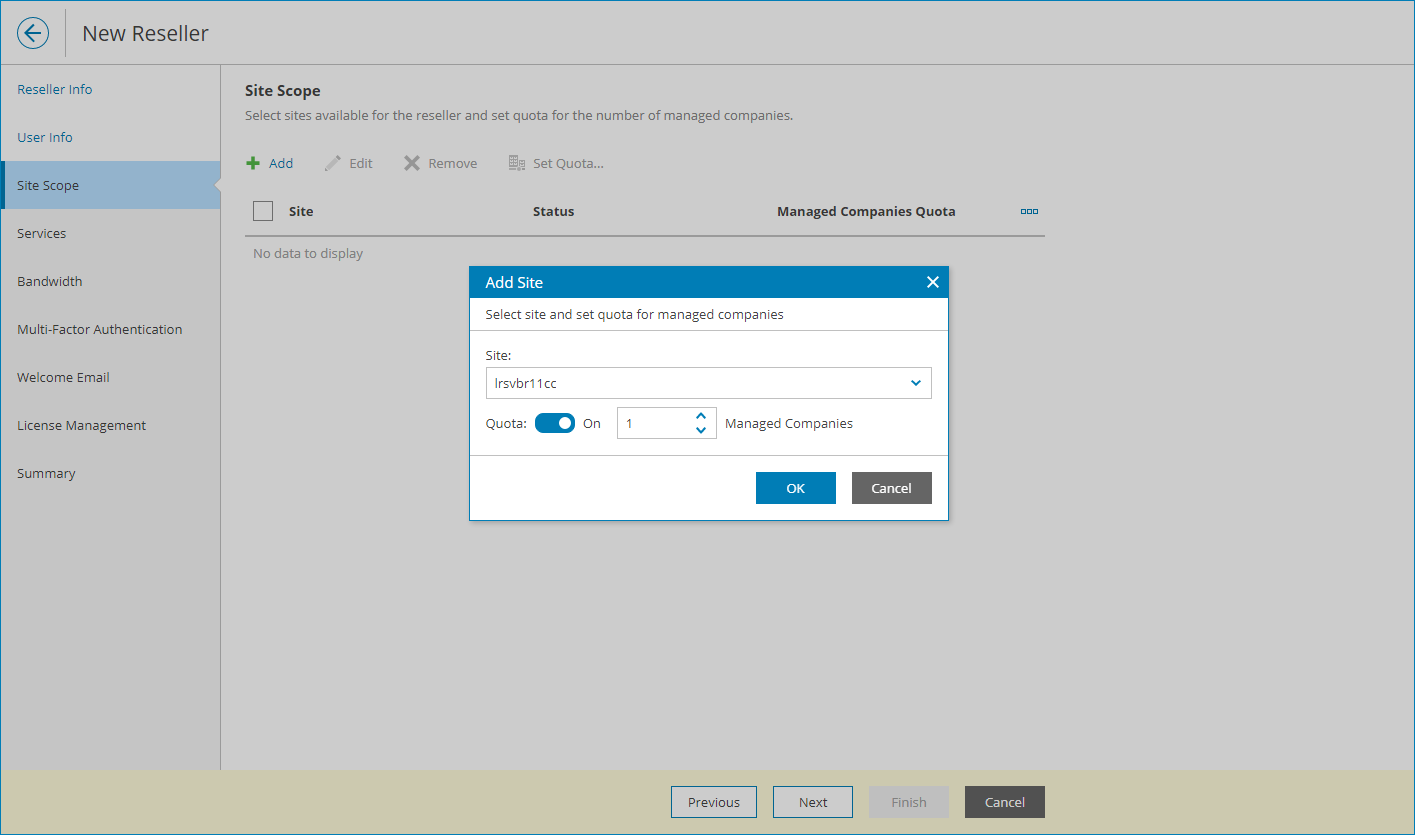Navigate to Multi-Factor Authentication step

(x=100, y=329)
